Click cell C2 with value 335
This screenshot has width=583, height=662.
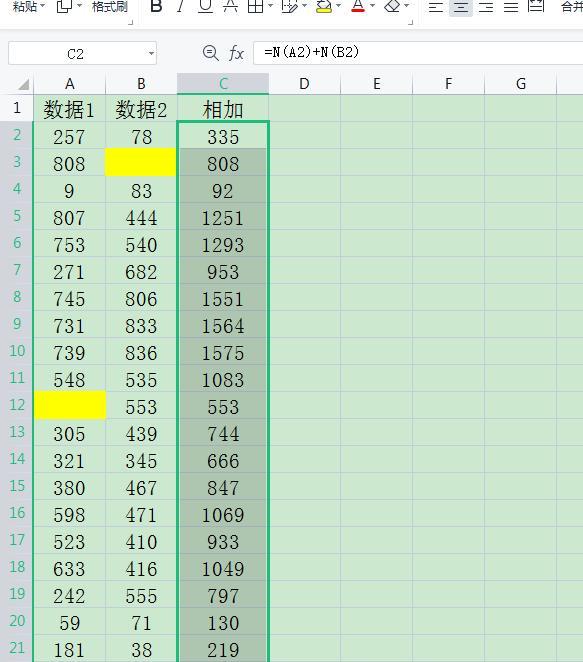coord(223,136)
